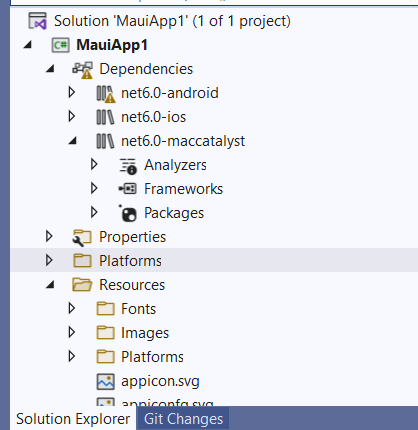418x430 pixels.
Task: Collapse the Resources folder
Action: click(50, 285)
